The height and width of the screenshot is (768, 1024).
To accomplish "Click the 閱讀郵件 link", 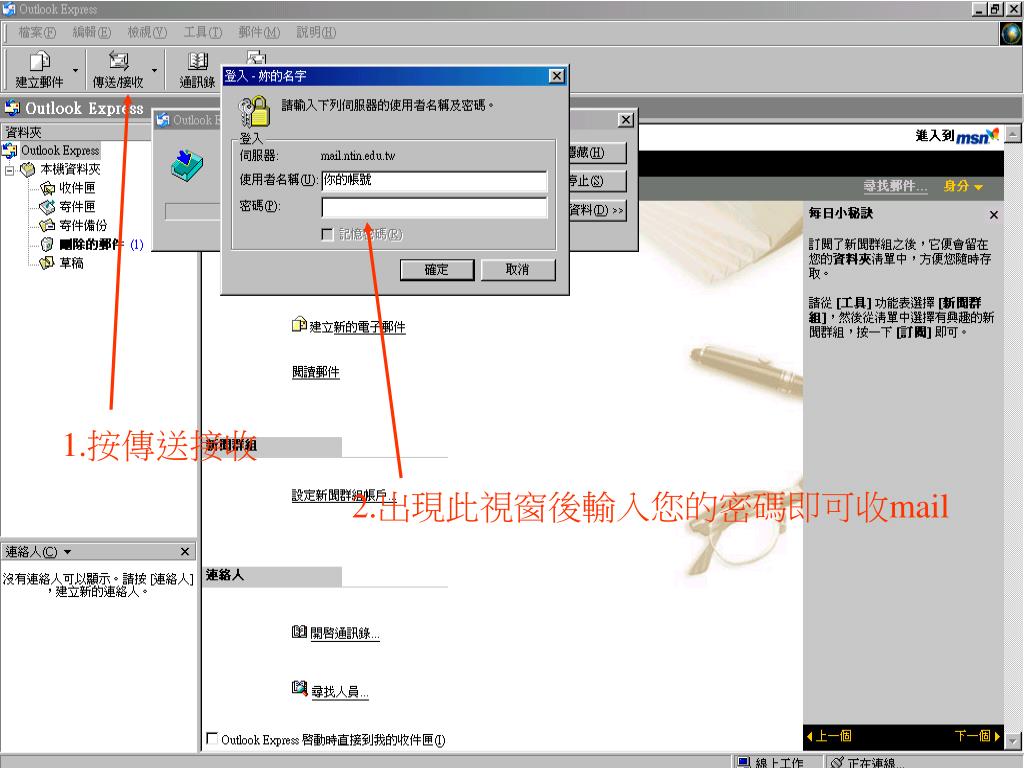I will 315,372.
